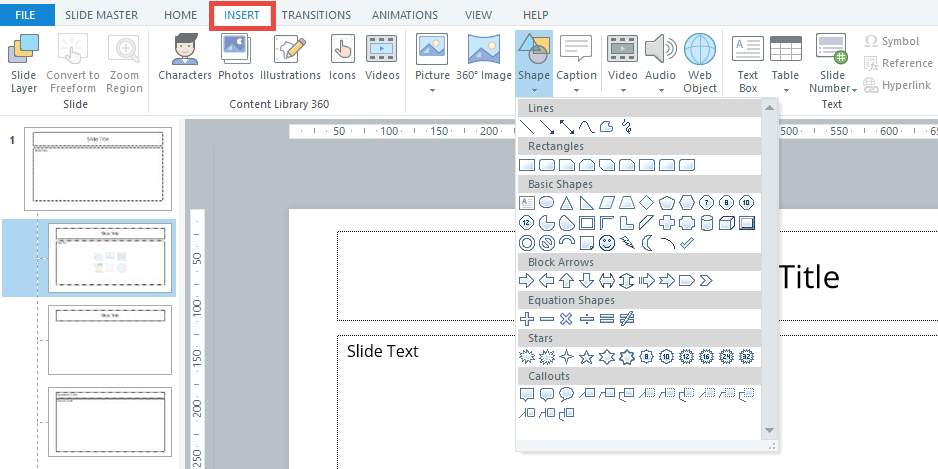Pick the Regular Pentagon shape
Image resolution: width=938 pixels, height=469 pixels.
pos(666,203)
